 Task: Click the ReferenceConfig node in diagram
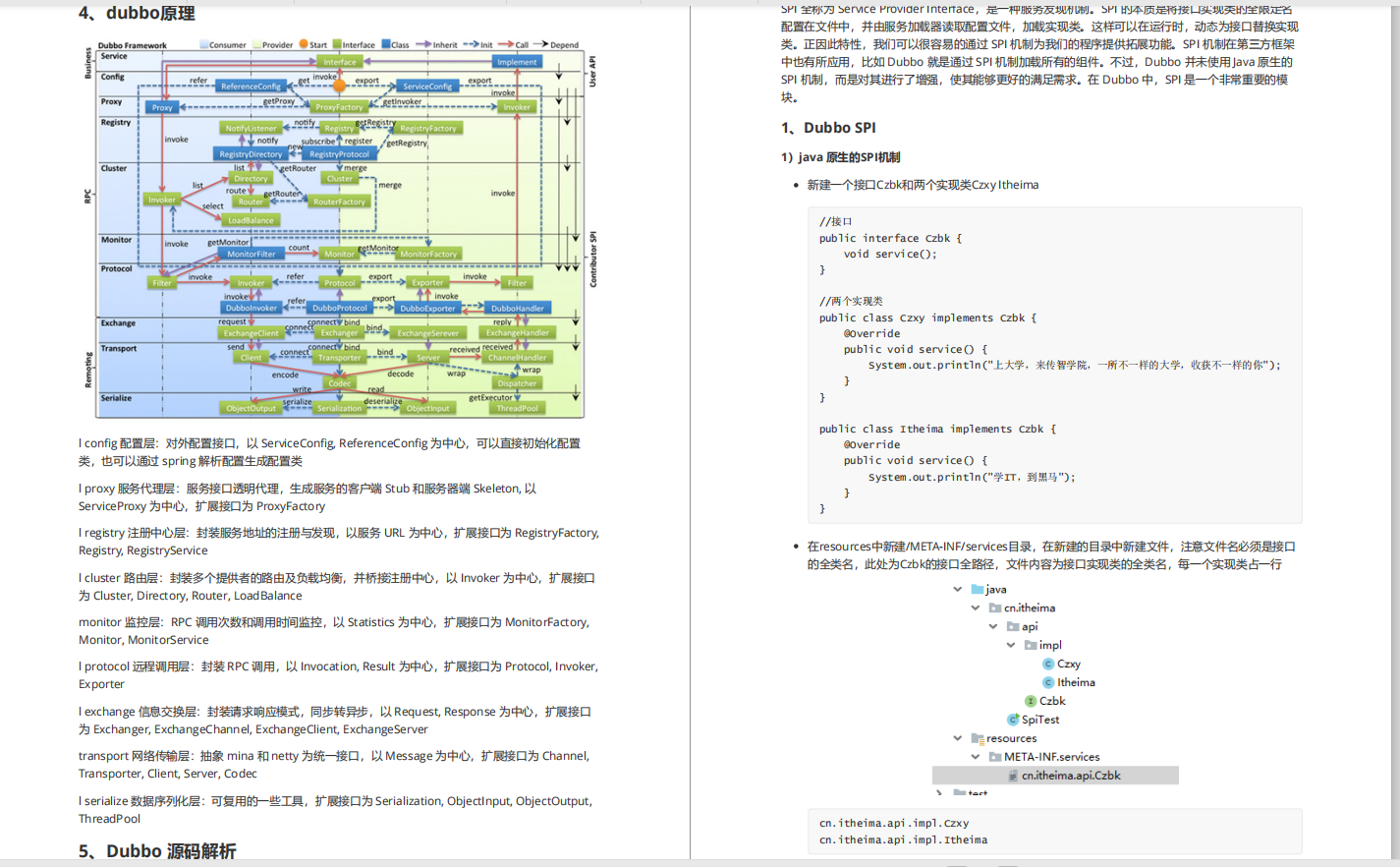251,87
